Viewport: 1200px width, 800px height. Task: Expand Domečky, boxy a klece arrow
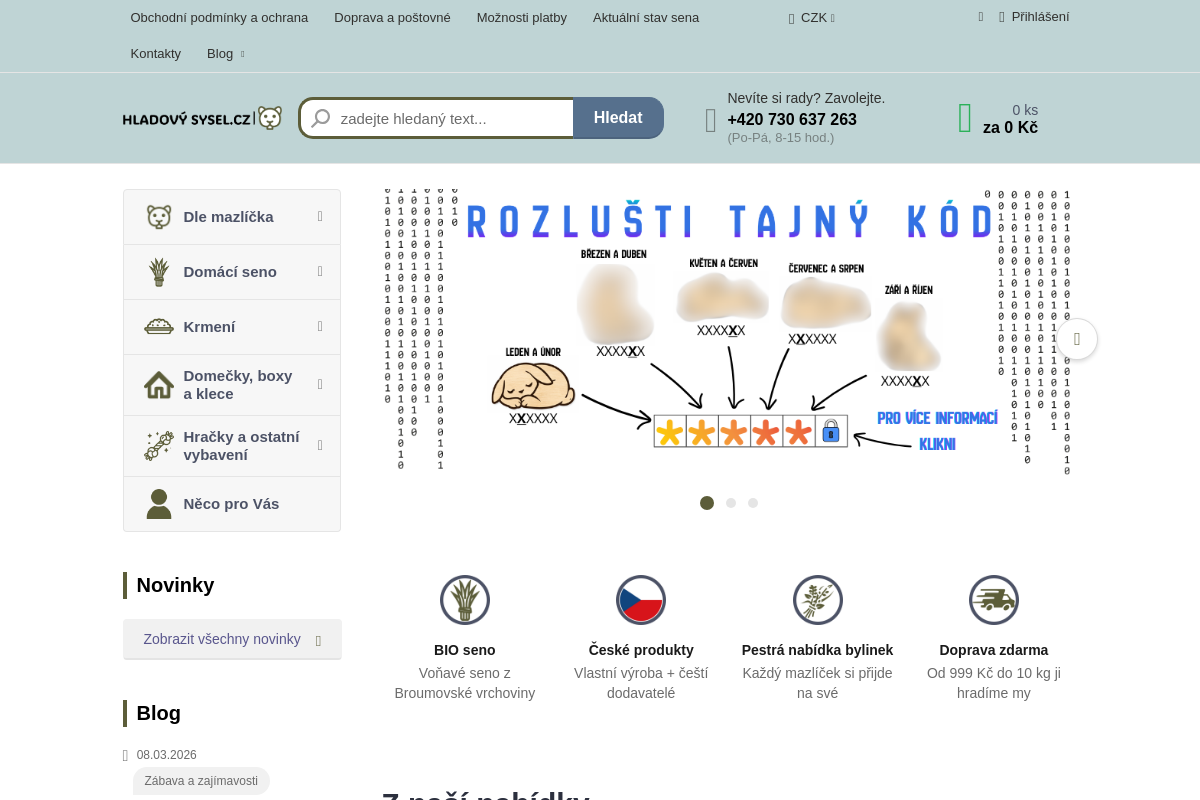point(320,384)
